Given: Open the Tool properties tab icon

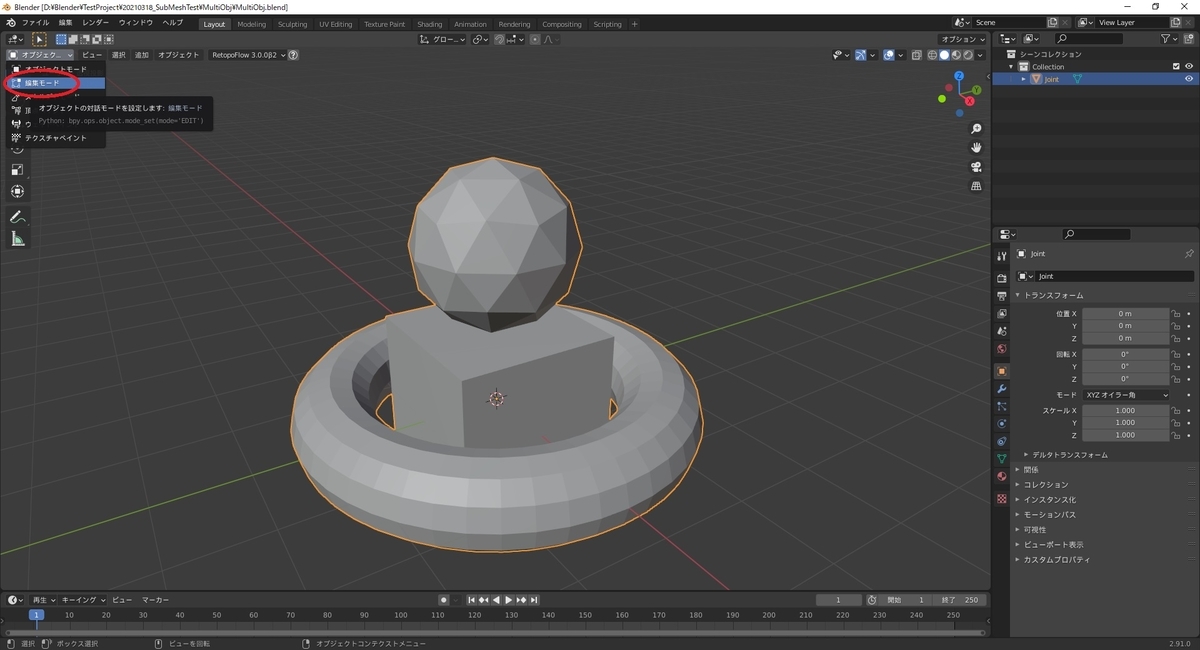Looking at the screenshot, I should [x=1001, y=257].
